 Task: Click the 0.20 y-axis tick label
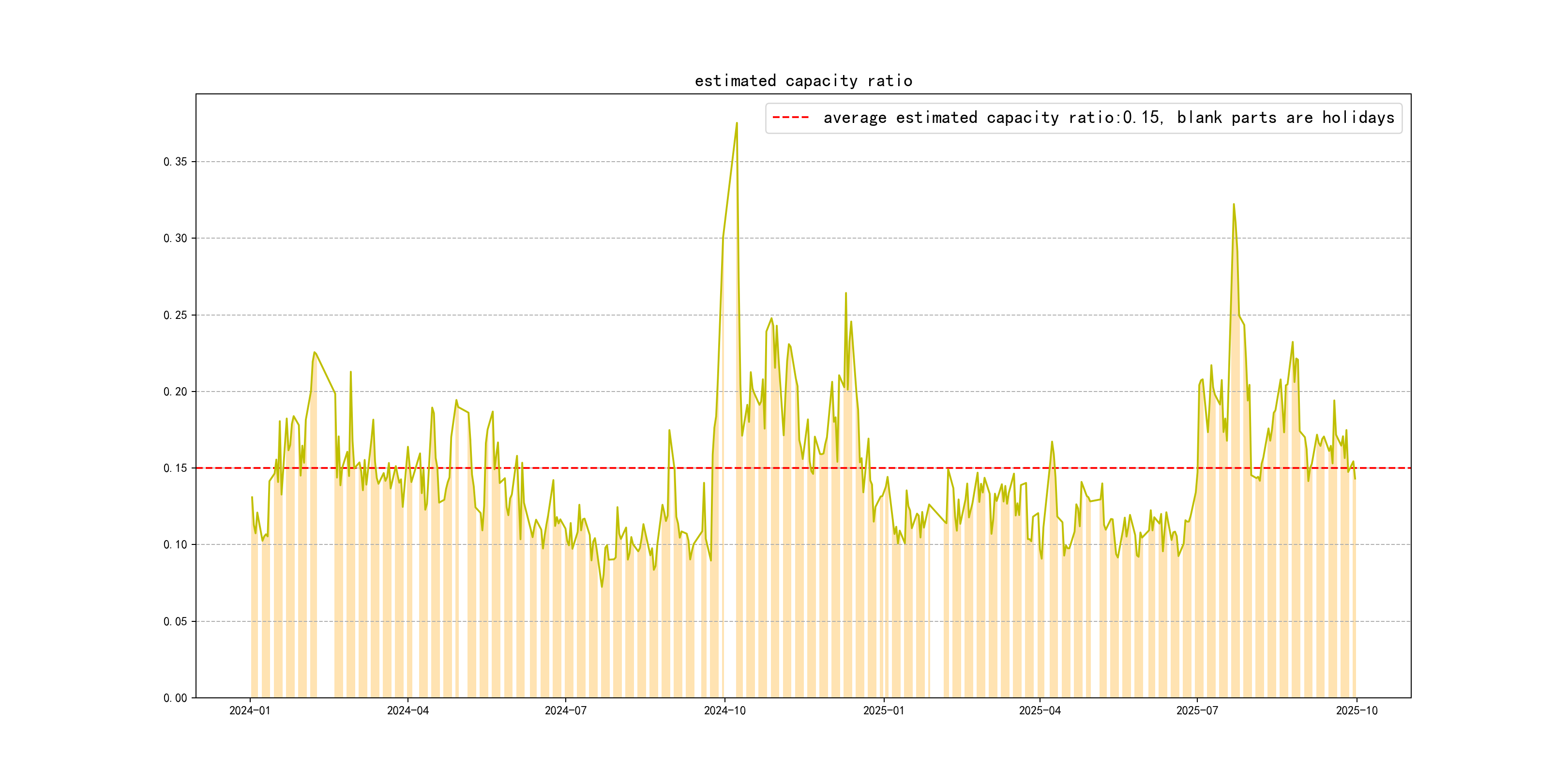click(175, 392)
